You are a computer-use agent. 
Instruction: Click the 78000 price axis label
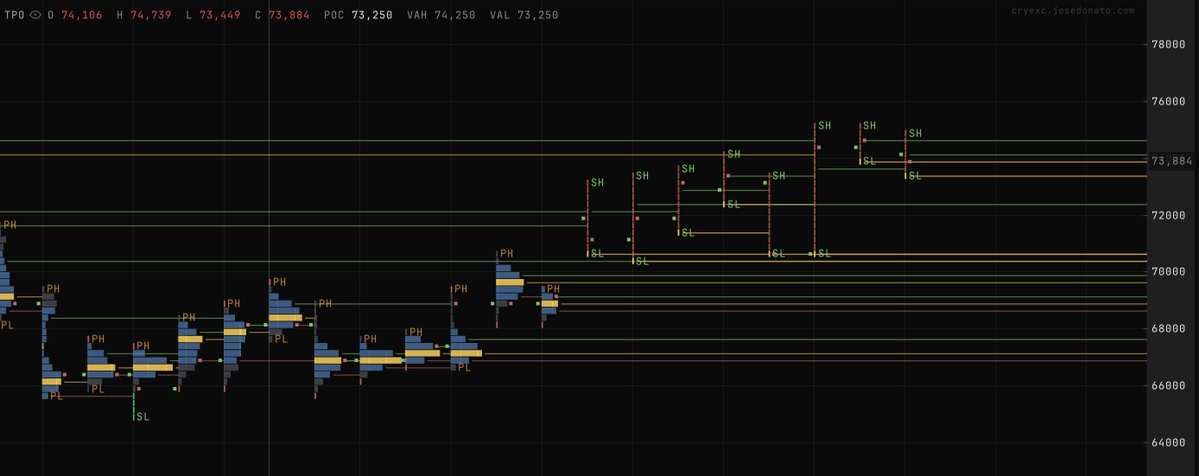(x=1168, y=44)
